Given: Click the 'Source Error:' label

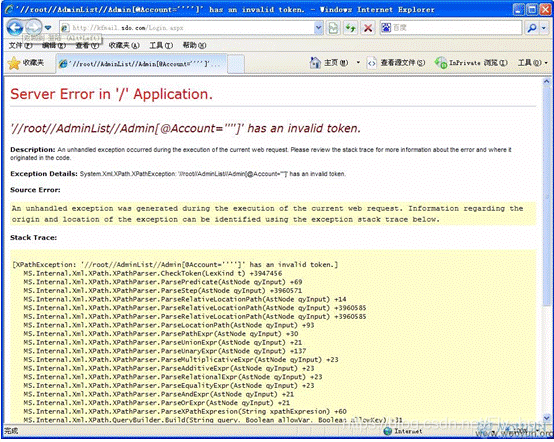Looking at the screenshot, I should tap(35, 190).
